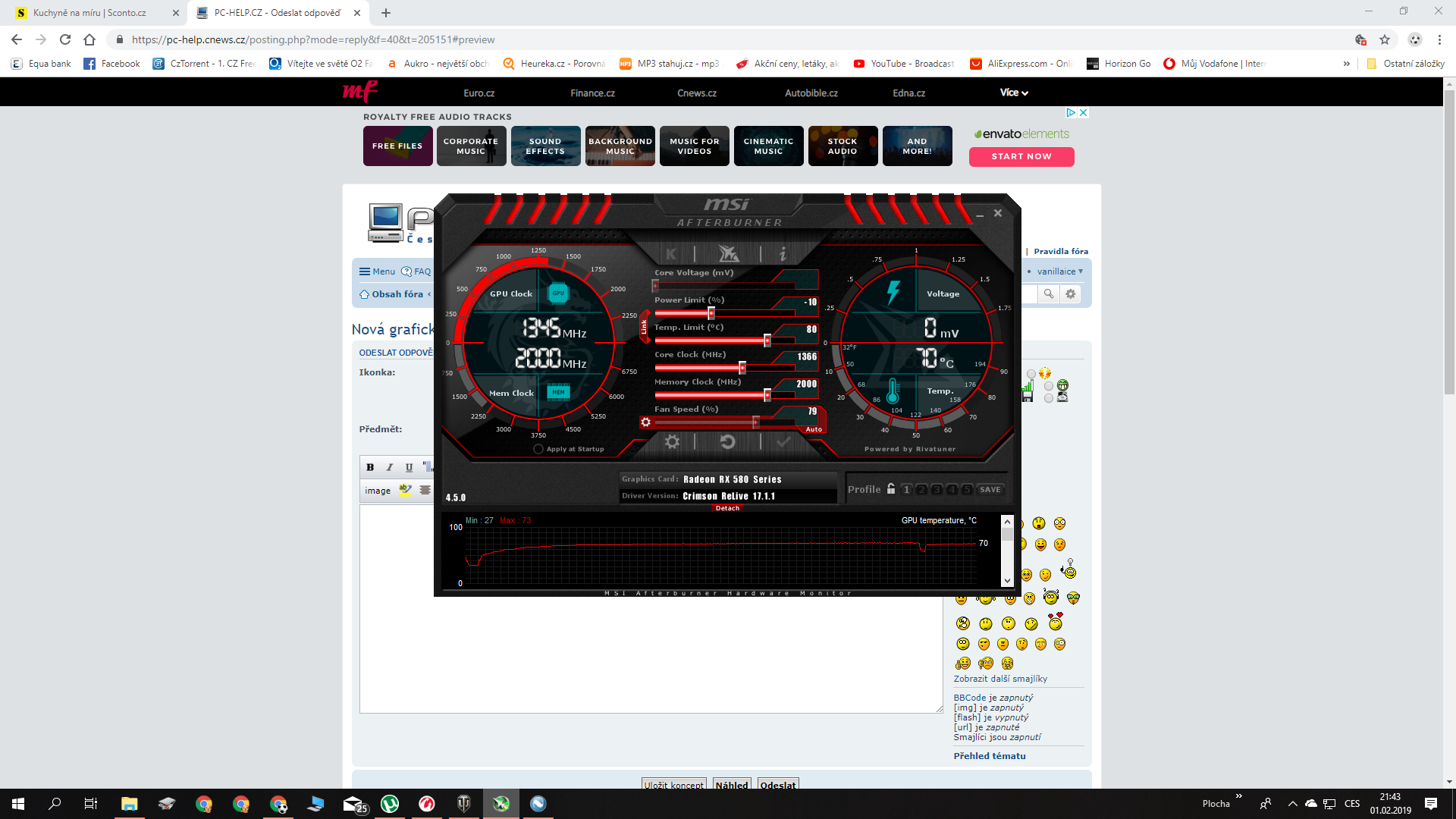1456x819 pixels.
Task: Toggle fan speed Auto mode
Action: [814, 429]
